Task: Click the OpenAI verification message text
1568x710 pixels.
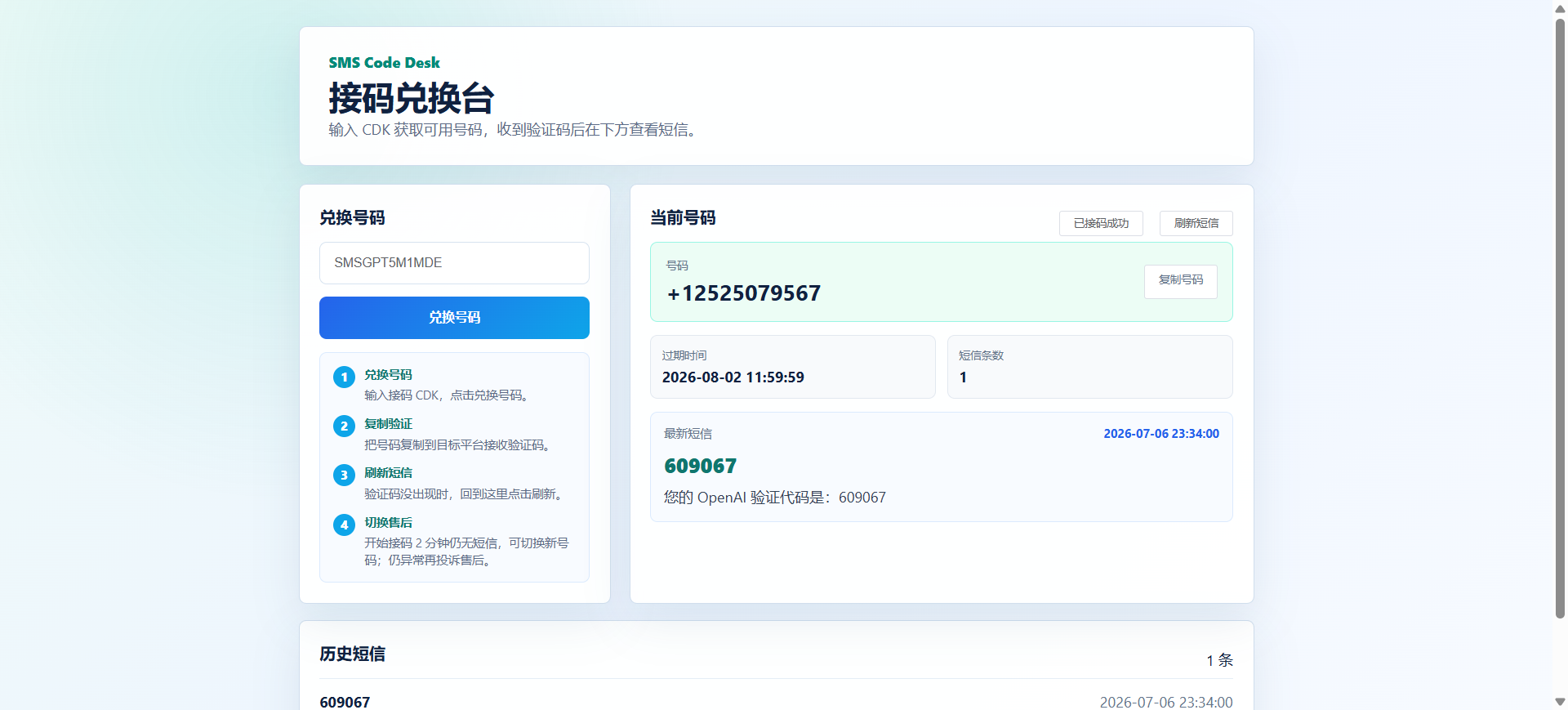Action: click(x=775, y=498)
